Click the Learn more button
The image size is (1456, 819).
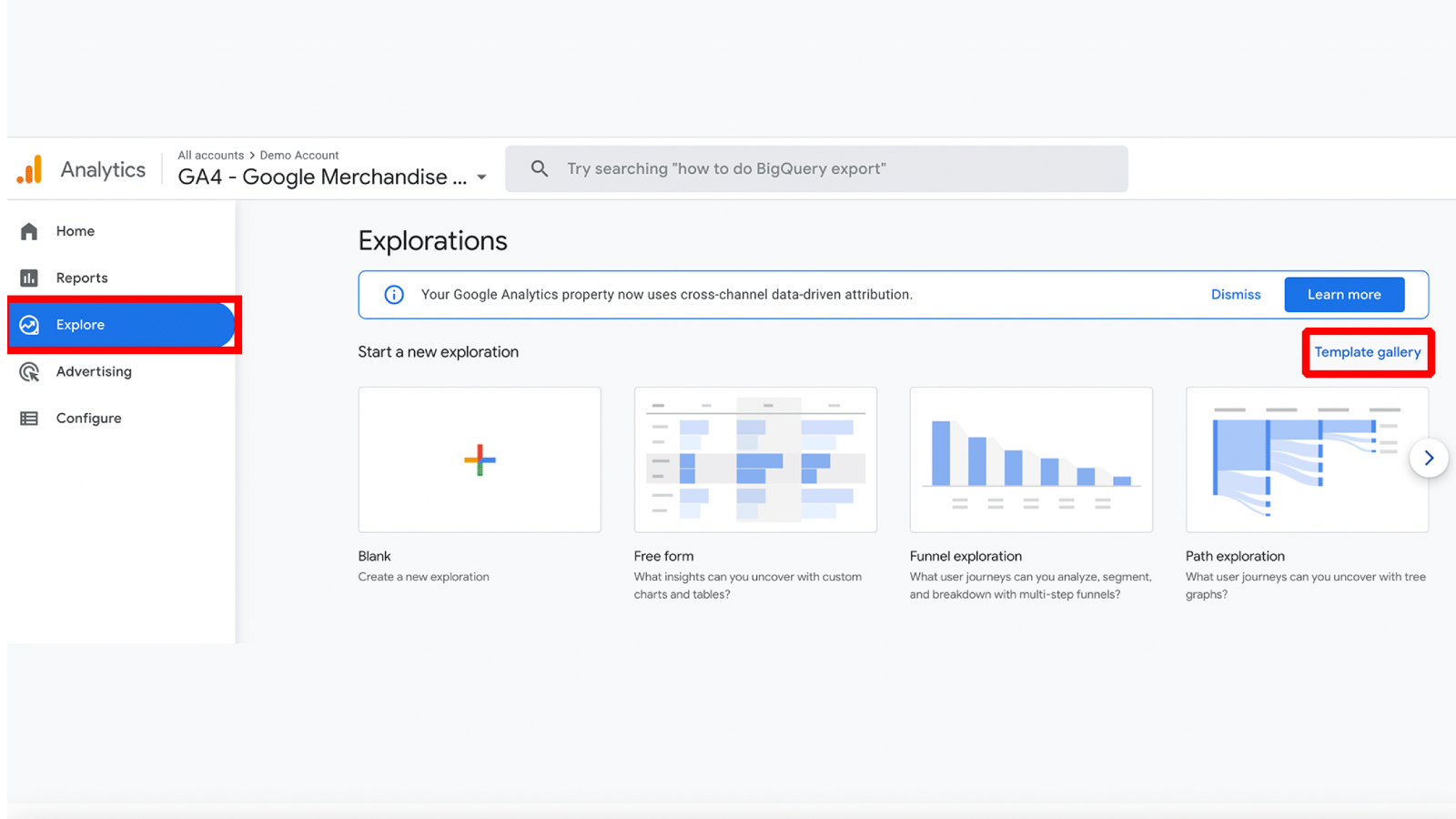(x=1344, y=295)
